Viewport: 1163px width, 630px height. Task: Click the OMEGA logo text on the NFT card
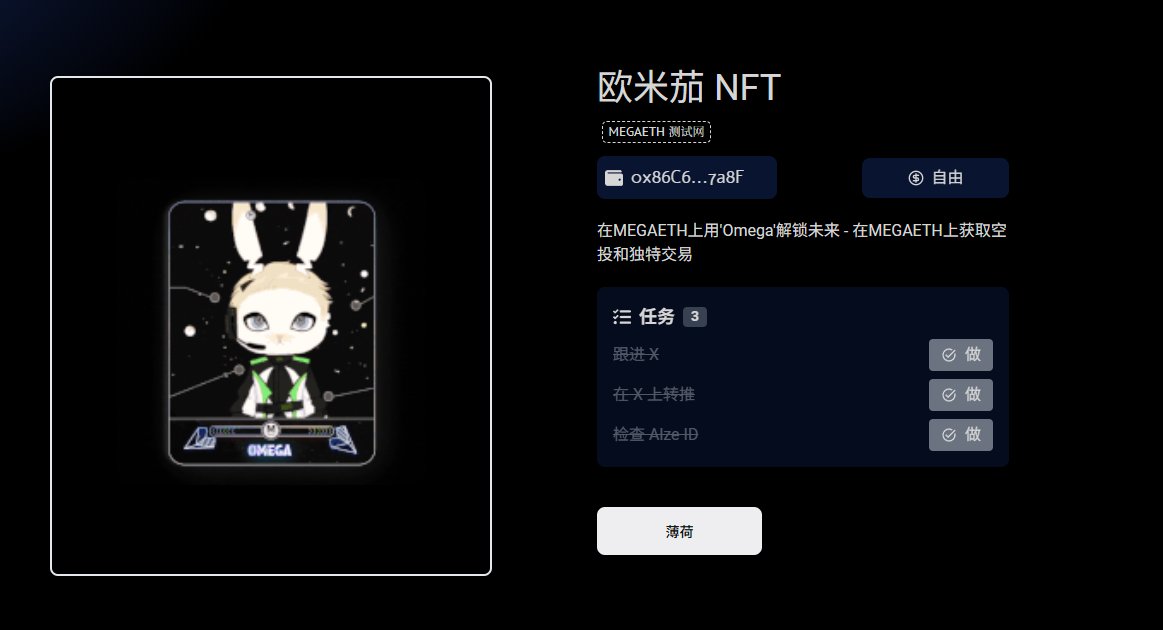point(269,450)
